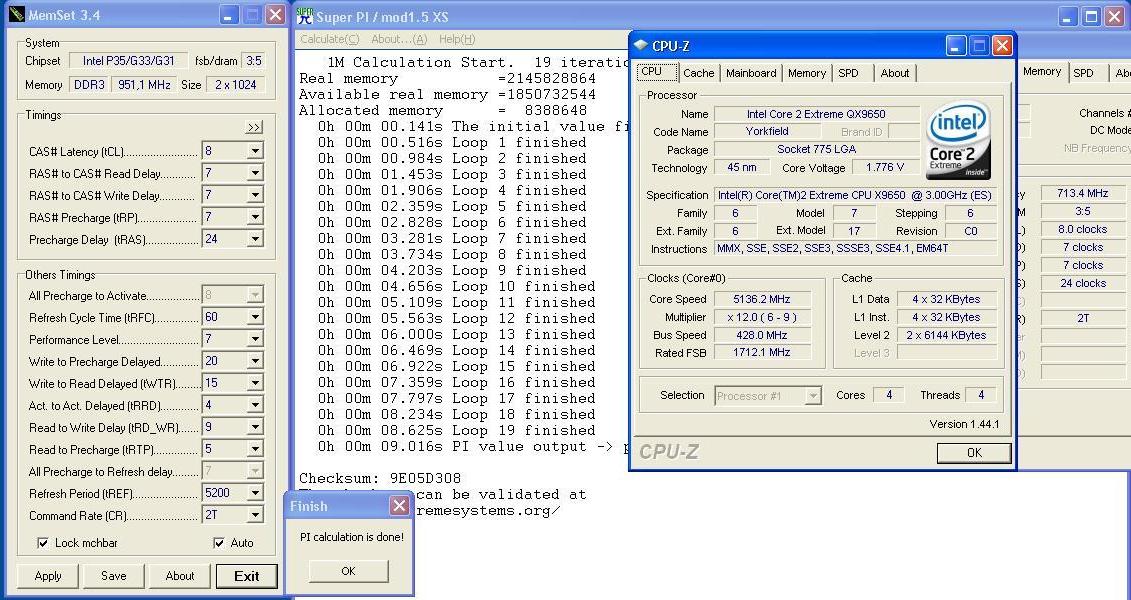The image size is (1131, 600).
Task: Open the Refresh Cycle Time (tRFC) dropdown
Action: click(255, 317)
